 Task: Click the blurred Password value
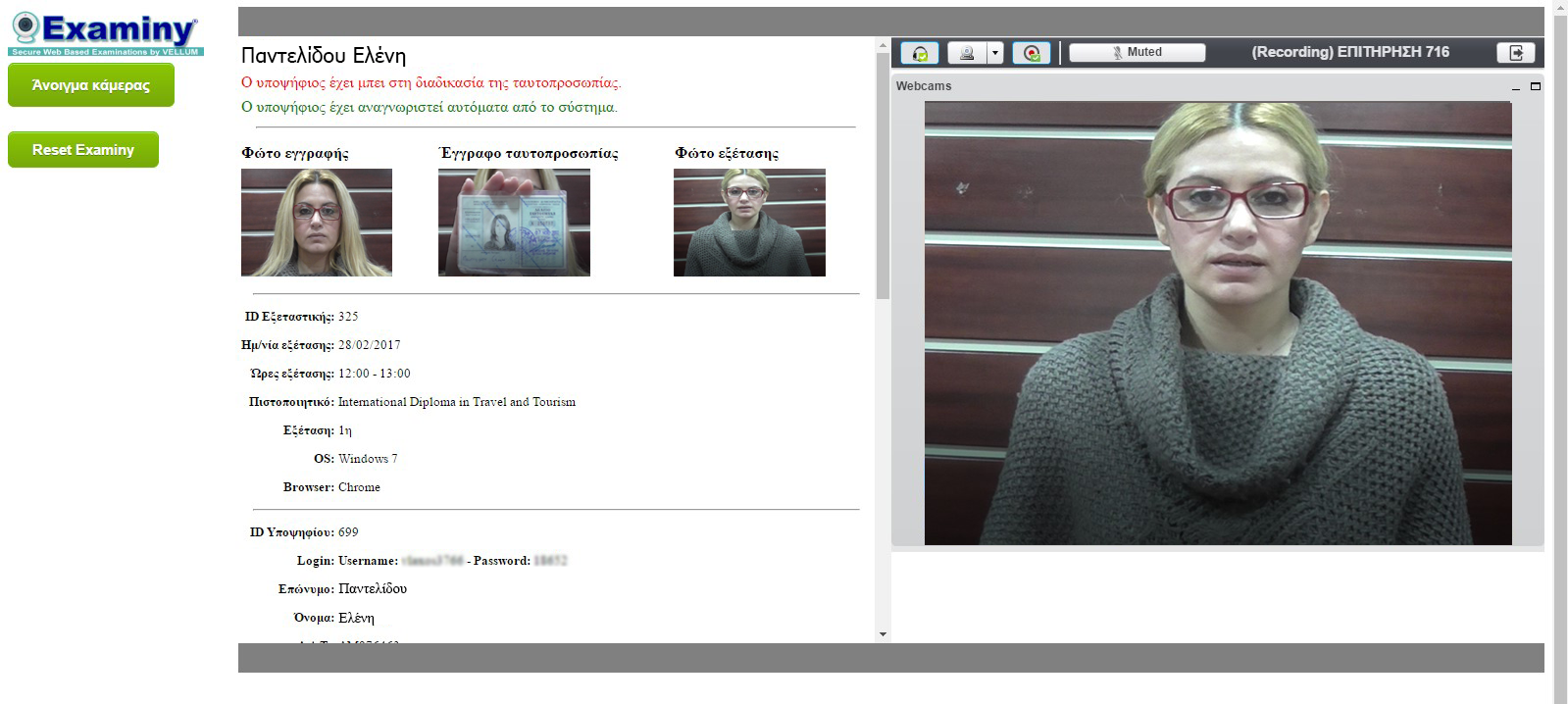(x=550, y=561)
